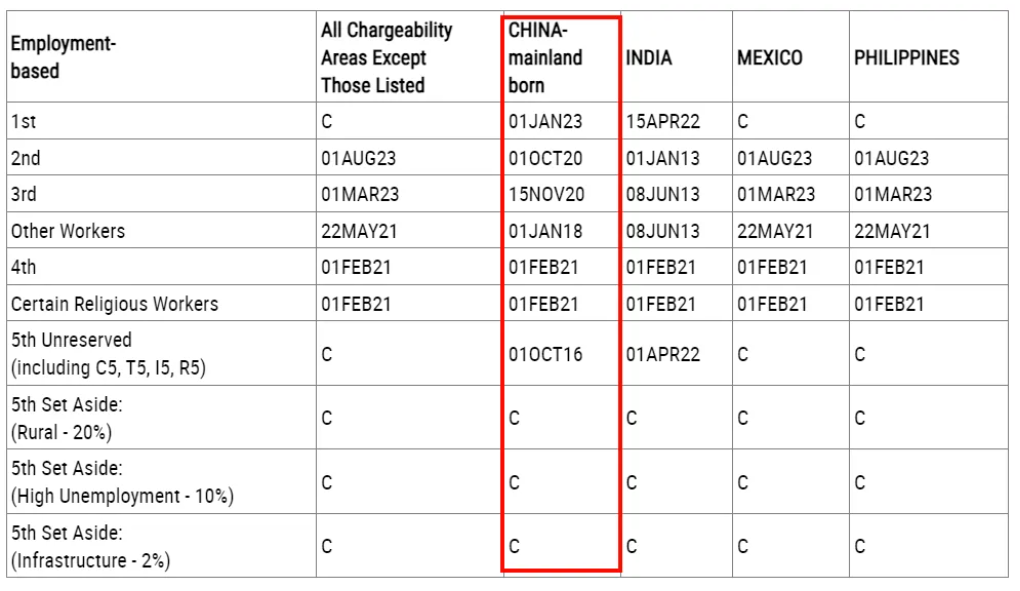Image resolution: width=1020 pixels, height=591 pixels.
Task: Click the PHILIPPINES column header
Action: [906, 58]
